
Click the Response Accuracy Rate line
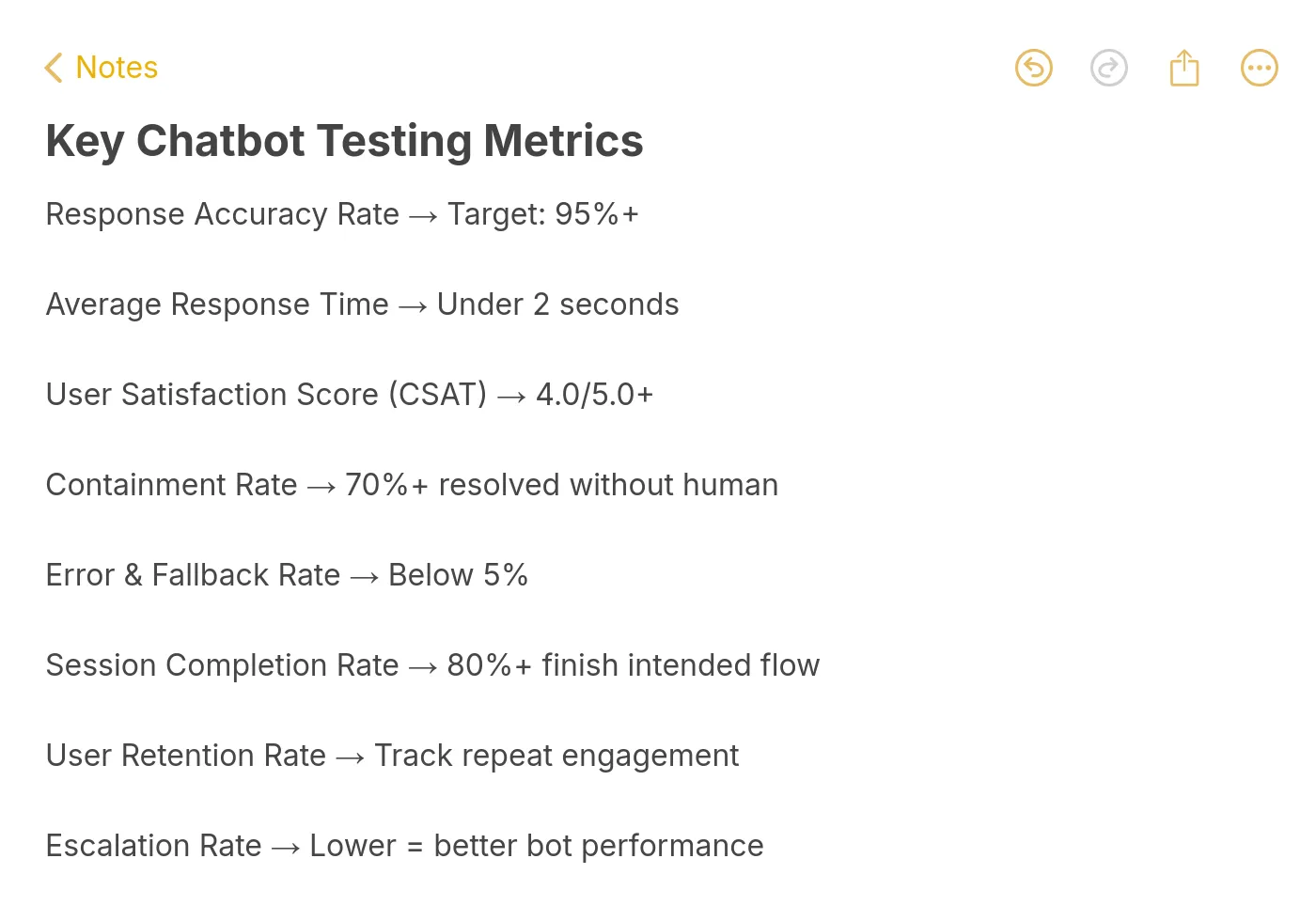342,213
